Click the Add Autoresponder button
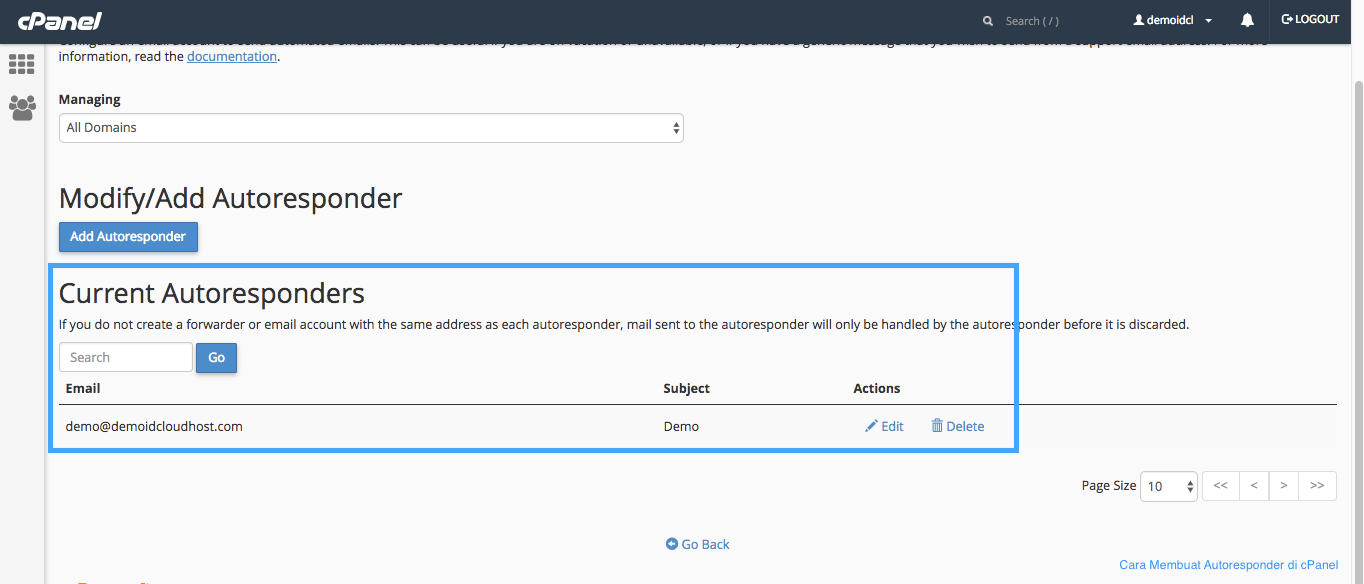1364x584 pixels. 128,236
